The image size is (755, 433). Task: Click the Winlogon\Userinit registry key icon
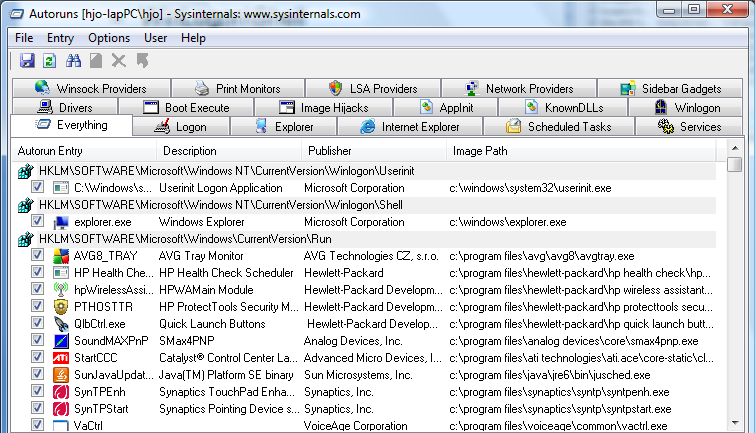(26, 171)
